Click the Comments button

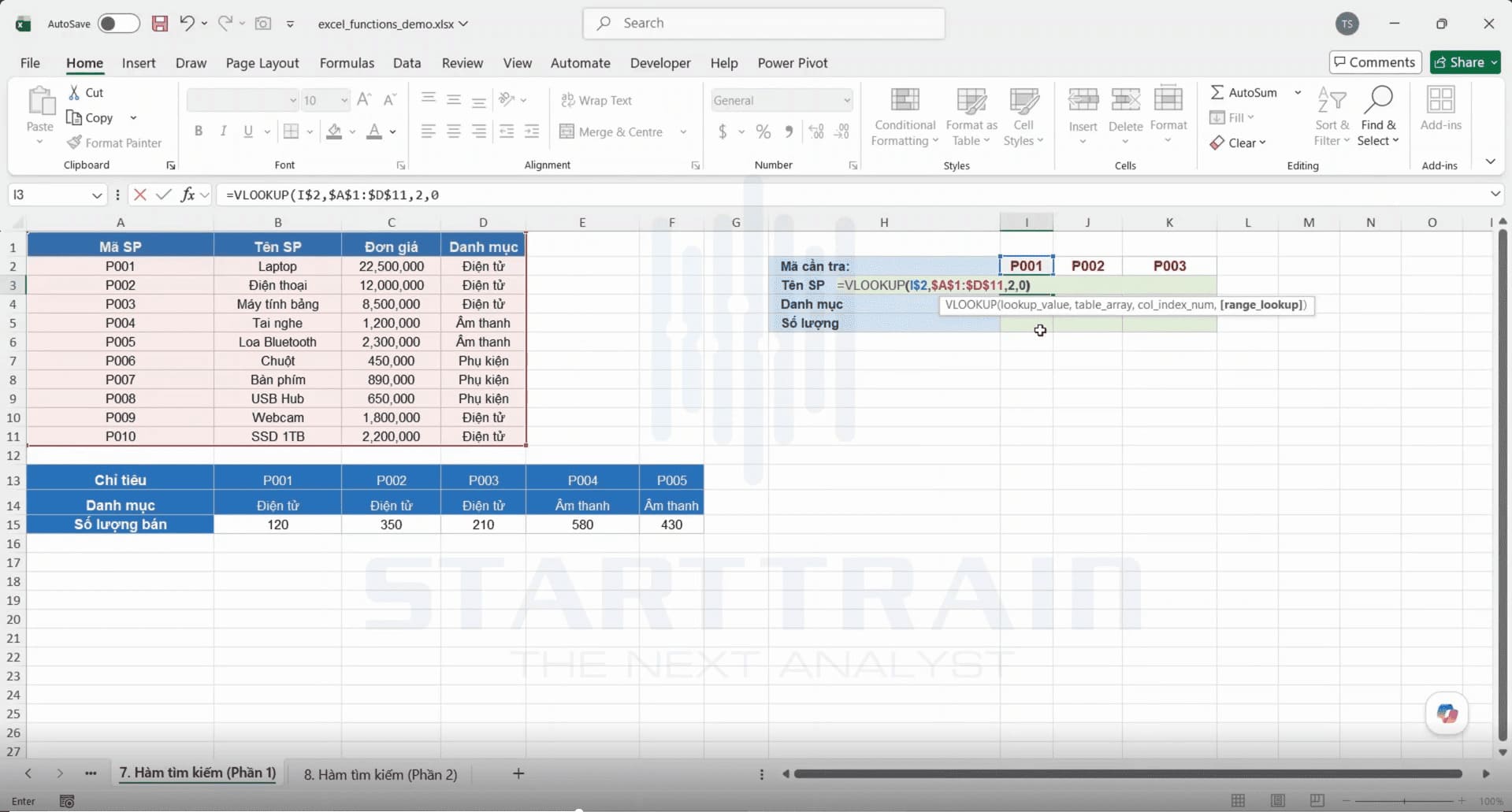[1375, 62]
